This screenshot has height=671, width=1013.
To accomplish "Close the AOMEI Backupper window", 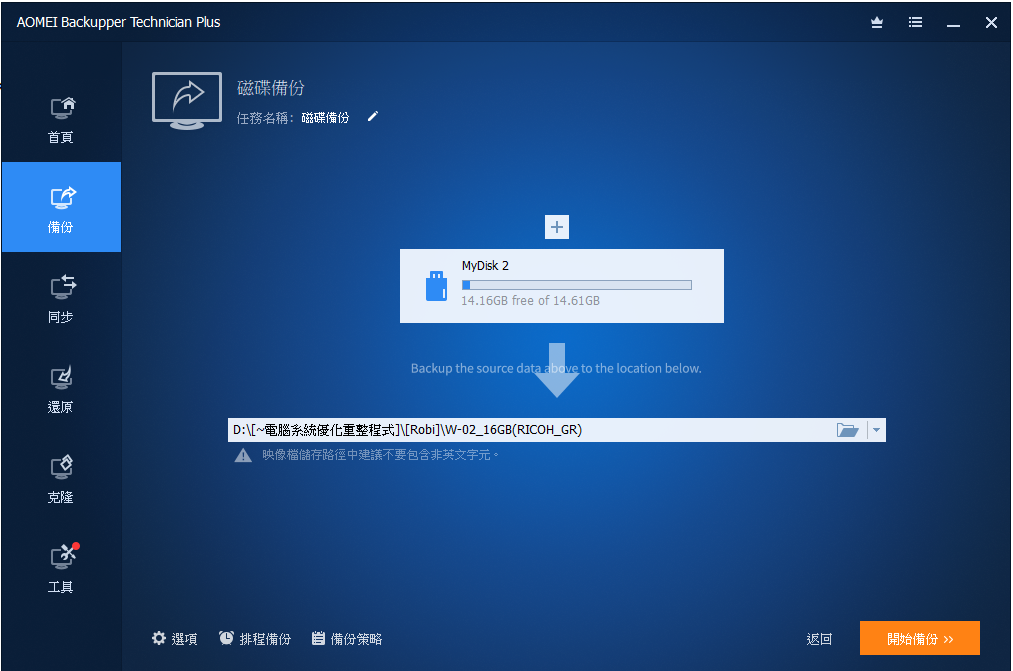I will point(991,23).
